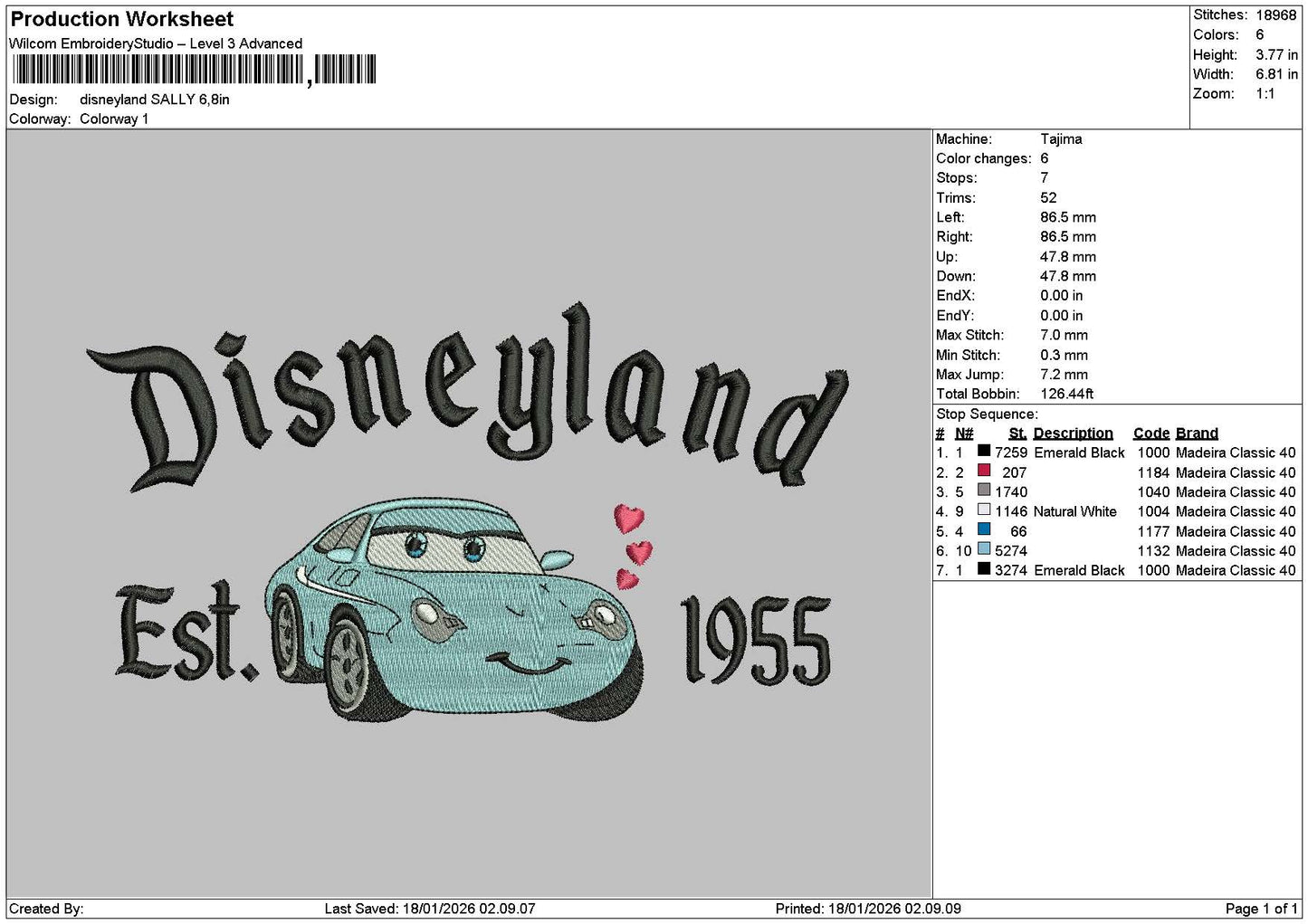Image resolution: width=1308 pixels, height=924 pixels.
Task: Click code 1040 in the stop sequence
Action: point(1153,492)
